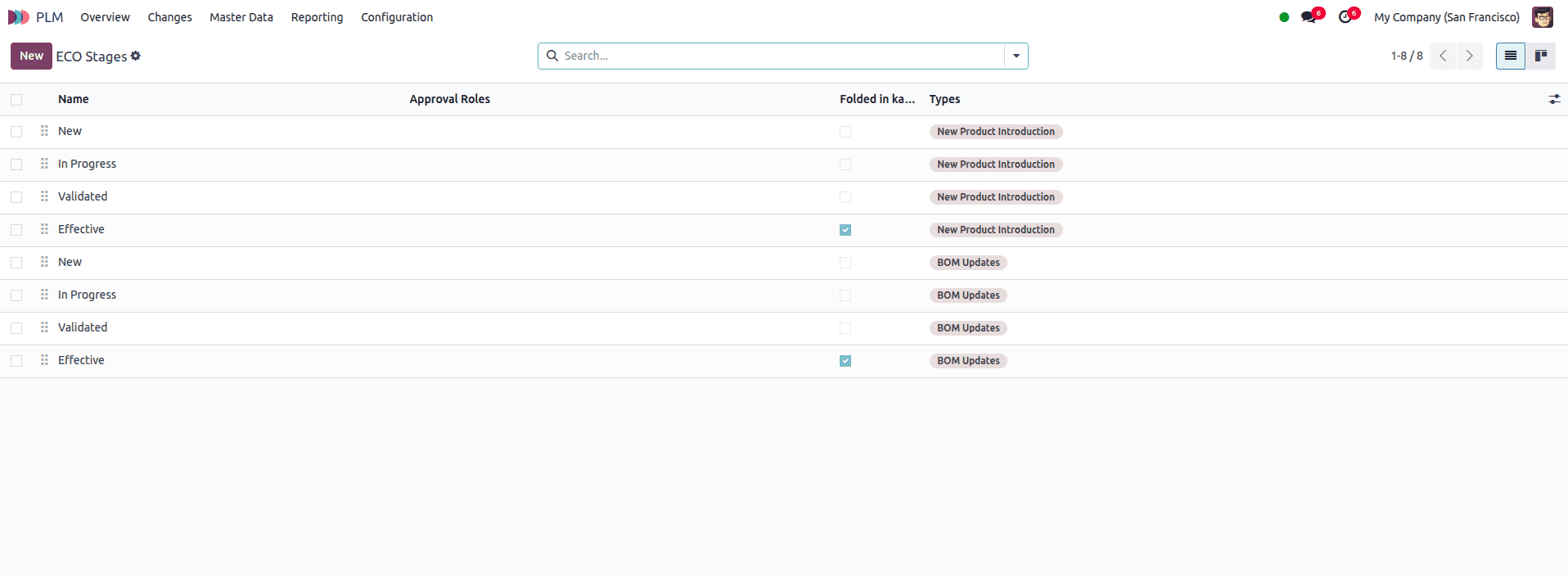Open the BOM Updates In Progress stage name
Image resolution: width=1568 pixels, height=577 pixels.
click(87, 295)
